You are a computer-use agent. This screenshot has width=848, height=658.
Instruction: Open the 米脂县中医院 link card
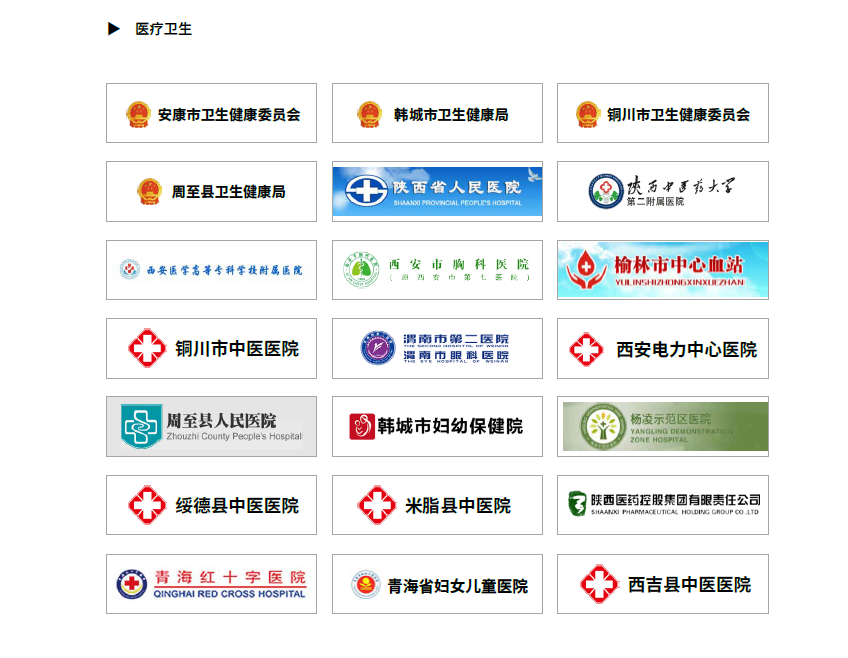click(x=437, y=505)
